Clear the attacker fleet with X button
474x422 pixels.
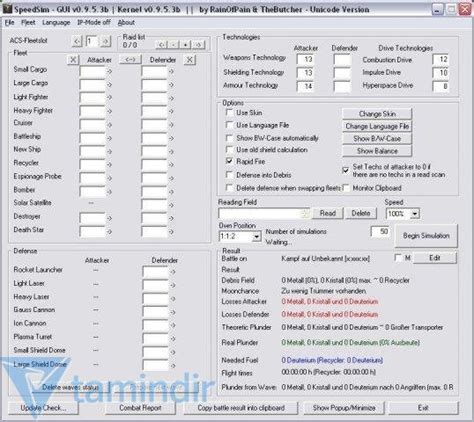73,60
